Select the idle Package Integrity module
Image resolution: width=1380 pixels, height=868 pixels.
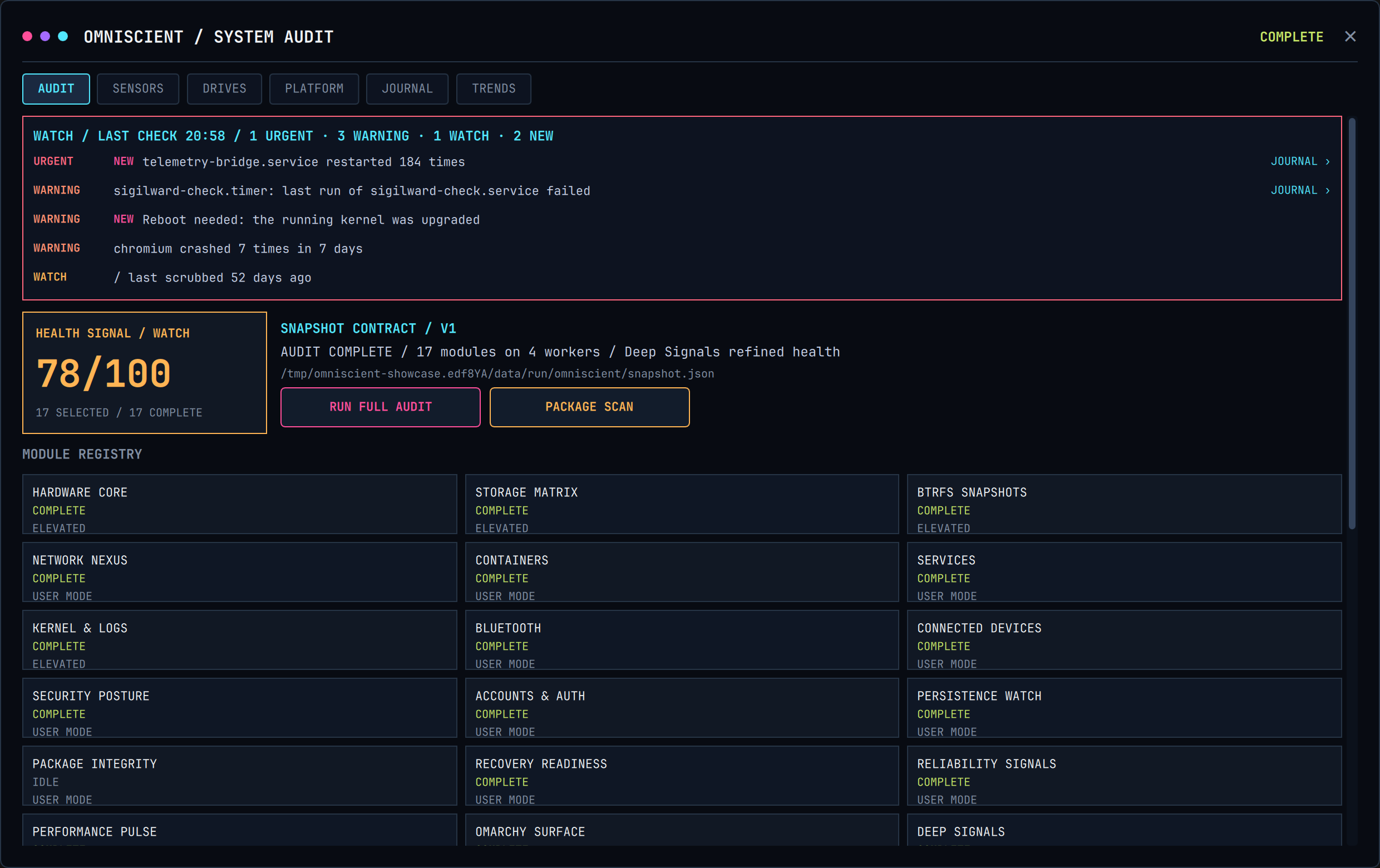tap(239, 776)
